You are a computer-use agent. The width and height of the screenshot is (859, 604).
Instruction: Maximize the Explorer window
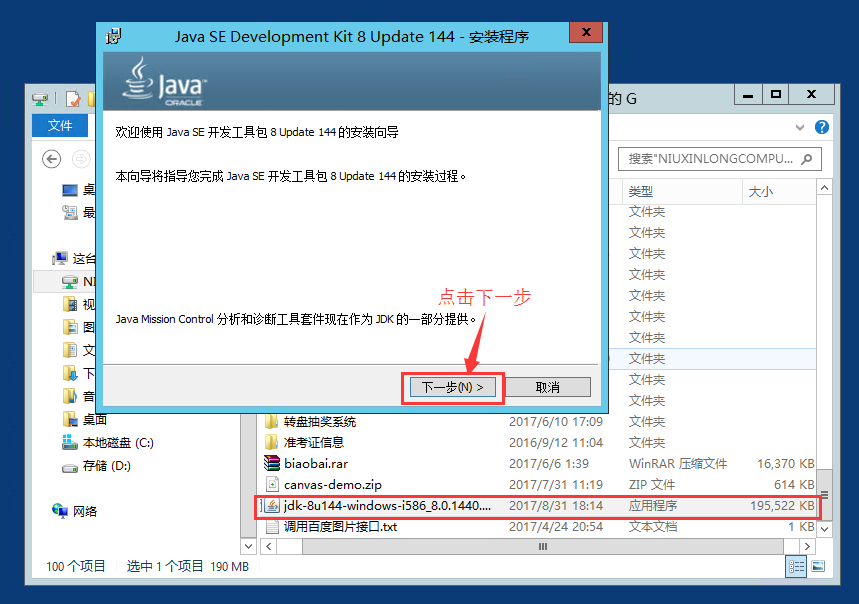(x=775, y=94)
